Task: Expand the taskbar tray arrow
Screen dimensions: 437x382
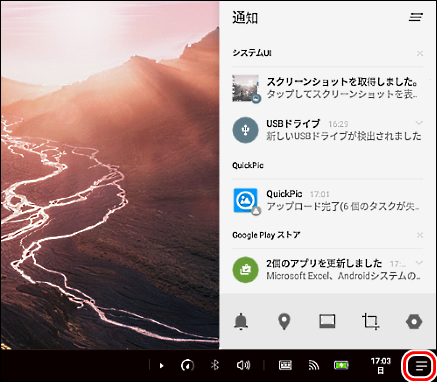Action: 161,366
